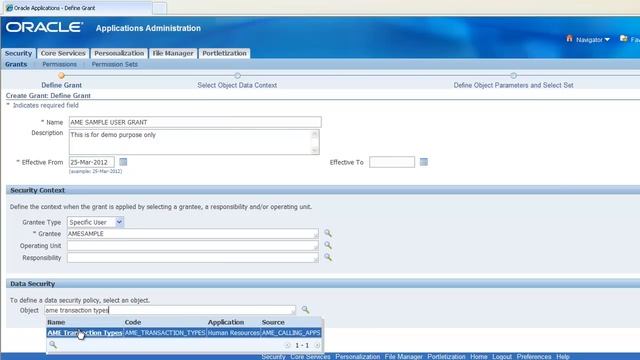Click the Object input field
This screenshot has height=360, width=640.
click(x=170, y=310)
